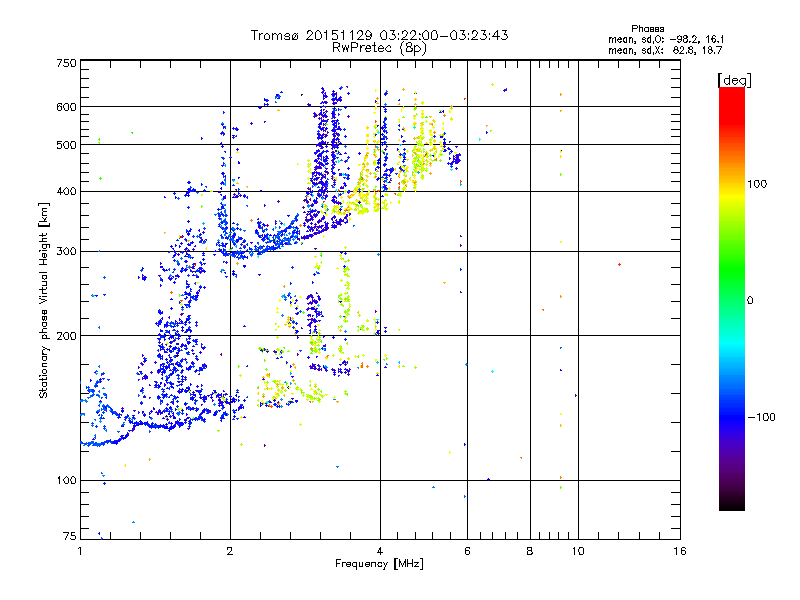Click the y-axis label 'Stationary phase Virtual Height [km]'
This screenshot has height=600, width=800.
click(44, 300)
